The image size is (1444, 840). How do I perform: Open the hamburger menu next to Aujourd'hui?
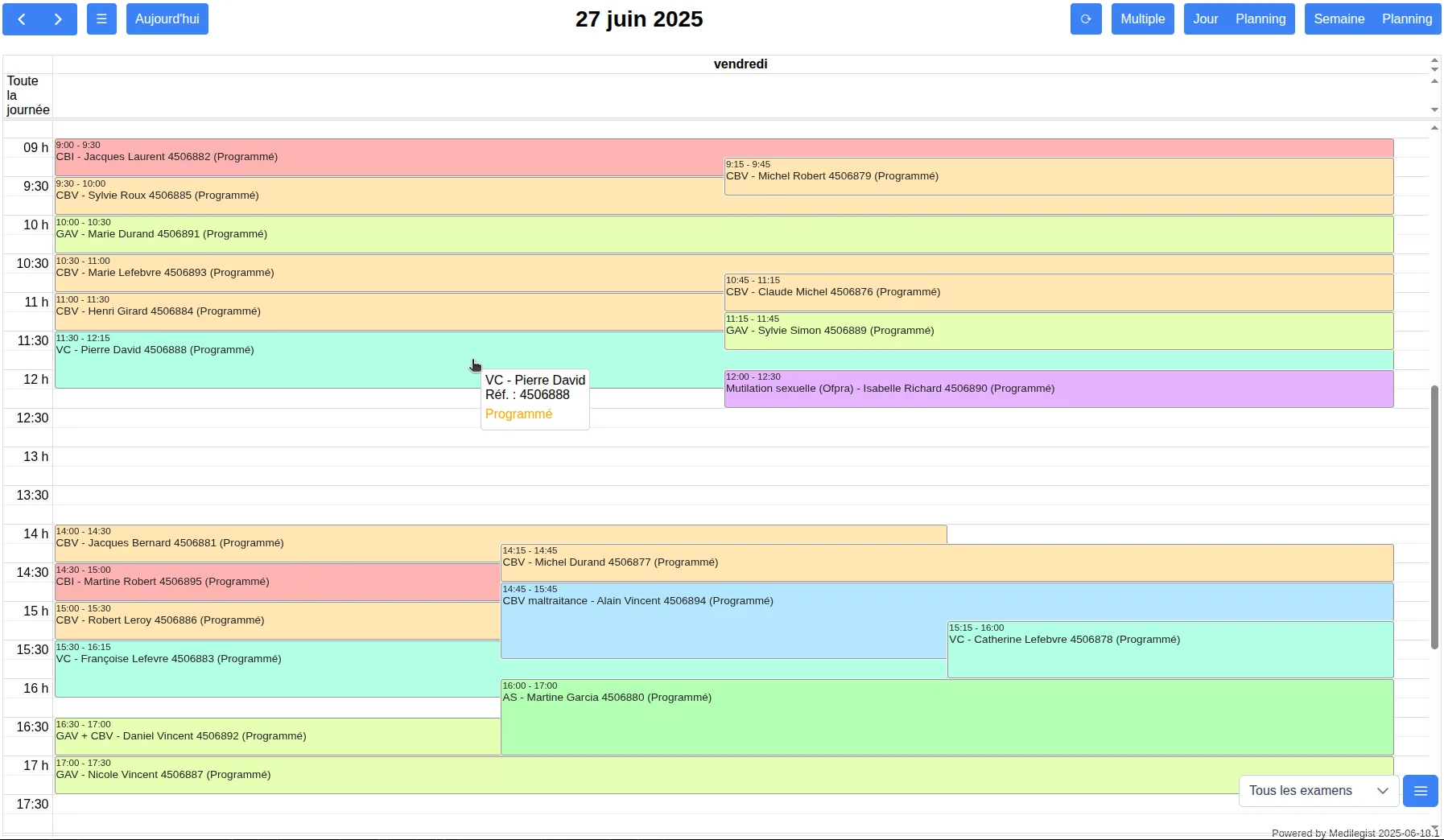[x=101, y=19]
